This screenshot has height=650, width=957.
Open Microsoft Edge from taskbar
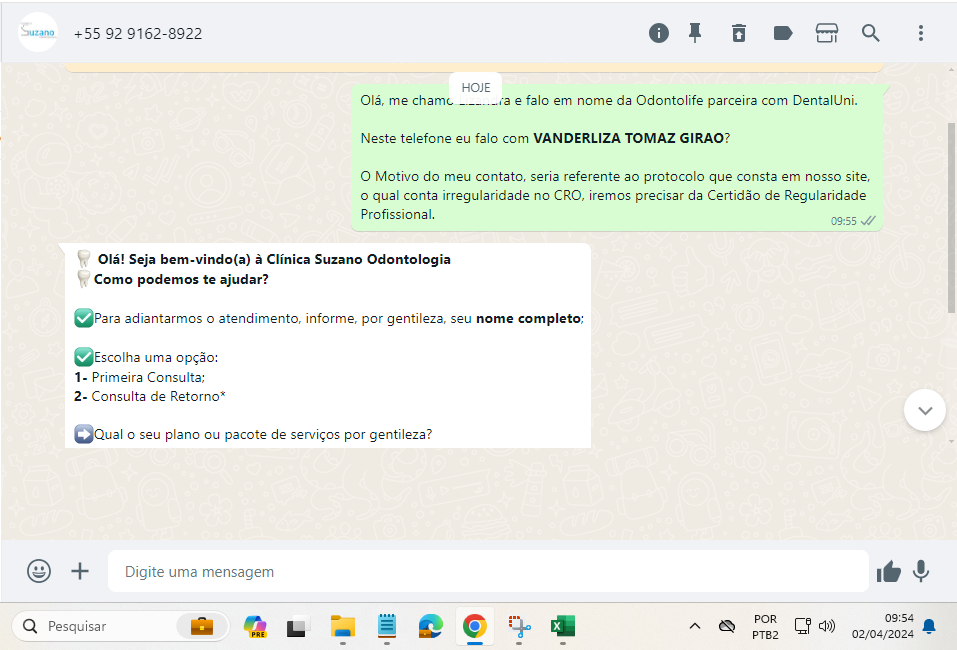430,626
